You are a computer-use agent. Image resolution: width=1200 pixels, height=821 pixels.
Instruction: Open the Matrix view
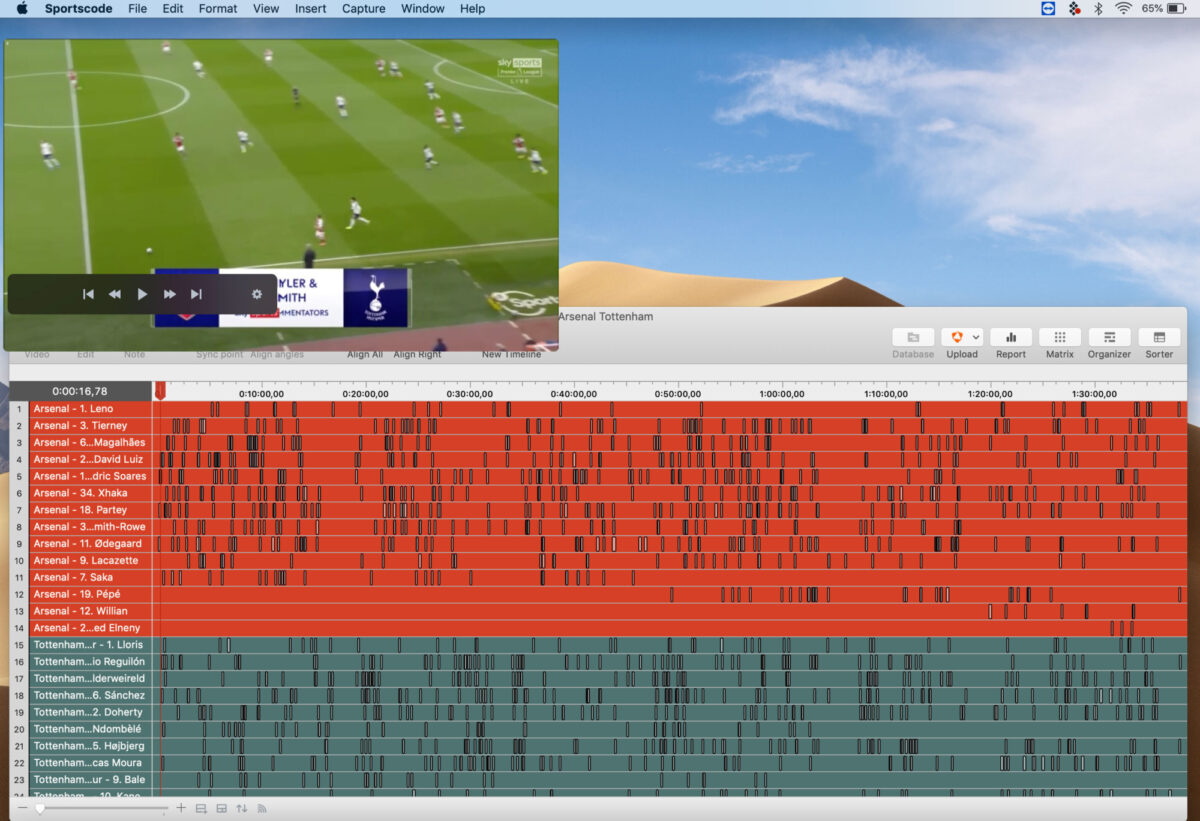[1059, 338]
